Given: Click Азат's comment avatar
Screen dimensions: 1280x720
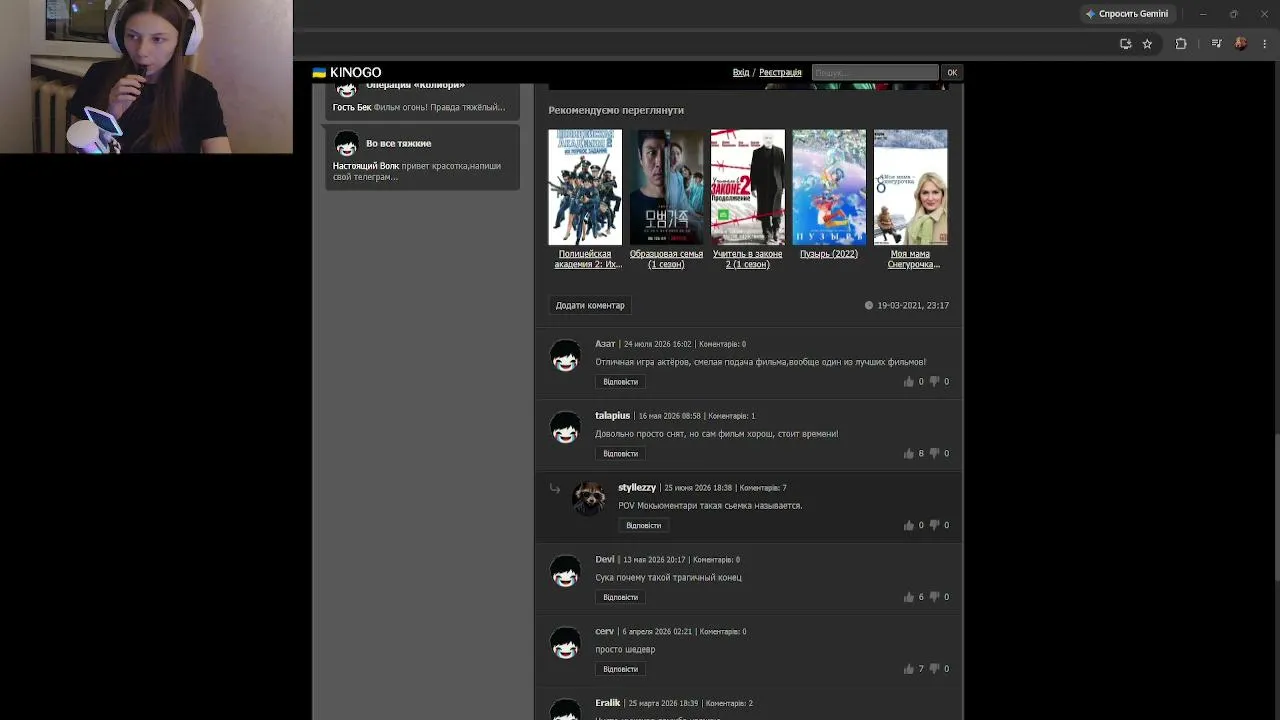Looking at the screenshot, I should point(565,356).
